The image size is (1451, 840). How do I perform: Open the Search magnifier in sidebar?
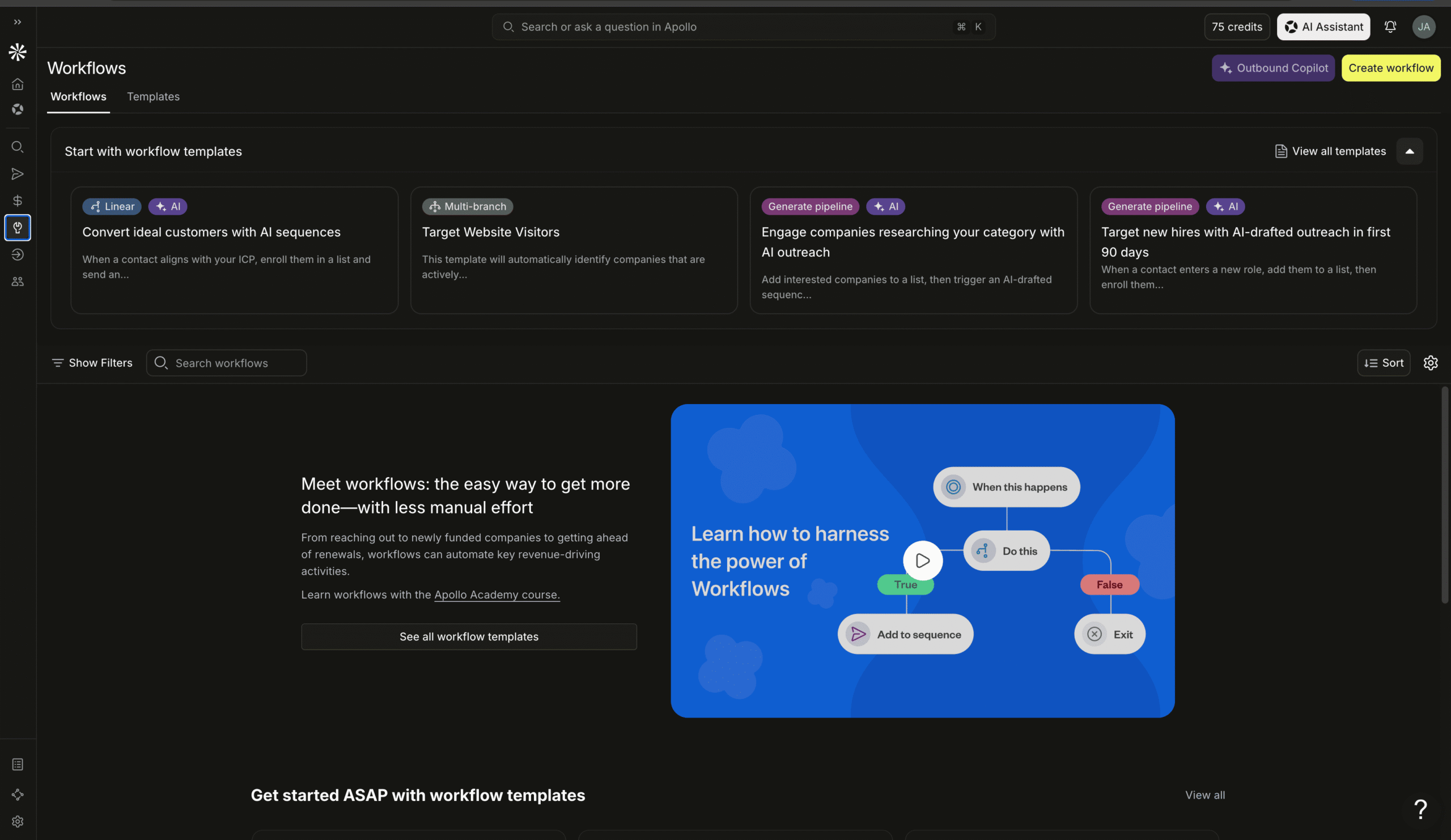[18, 147]
